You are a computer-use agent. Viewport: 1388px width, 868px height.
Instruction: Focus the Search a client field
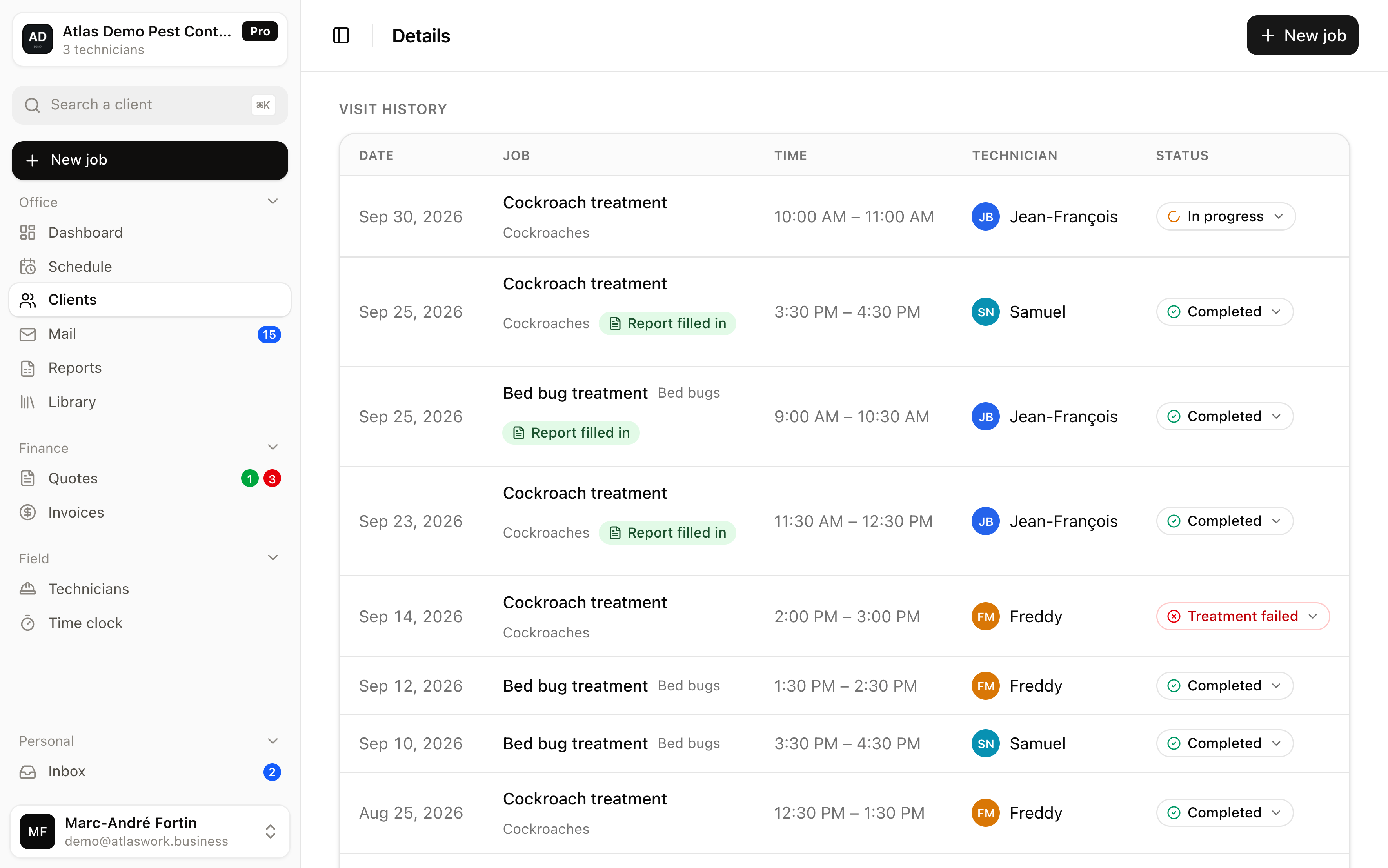click(x=150, y=105)
